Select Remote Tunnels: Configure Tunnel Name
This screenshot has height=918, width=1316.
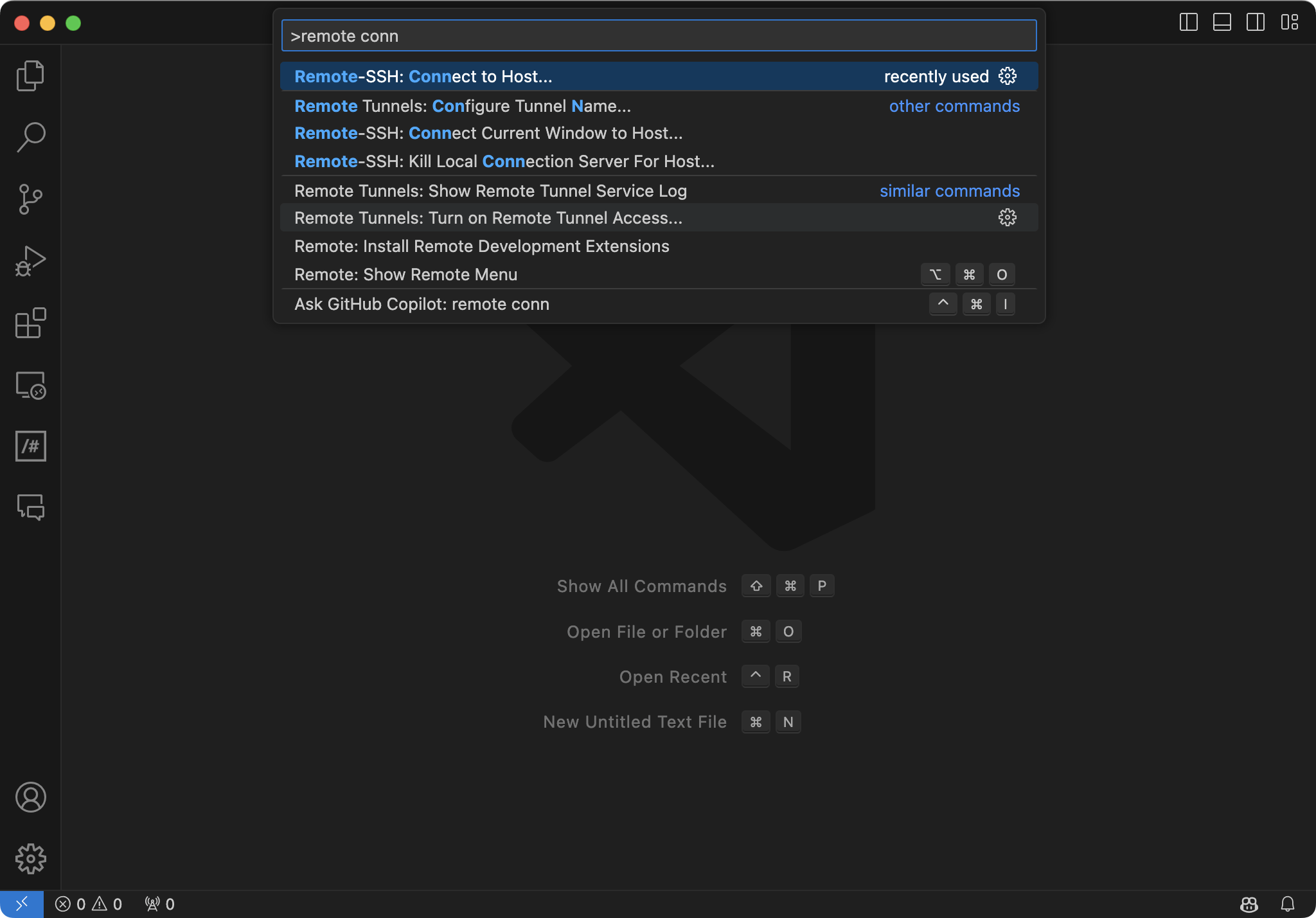click(x=659, y=105)
